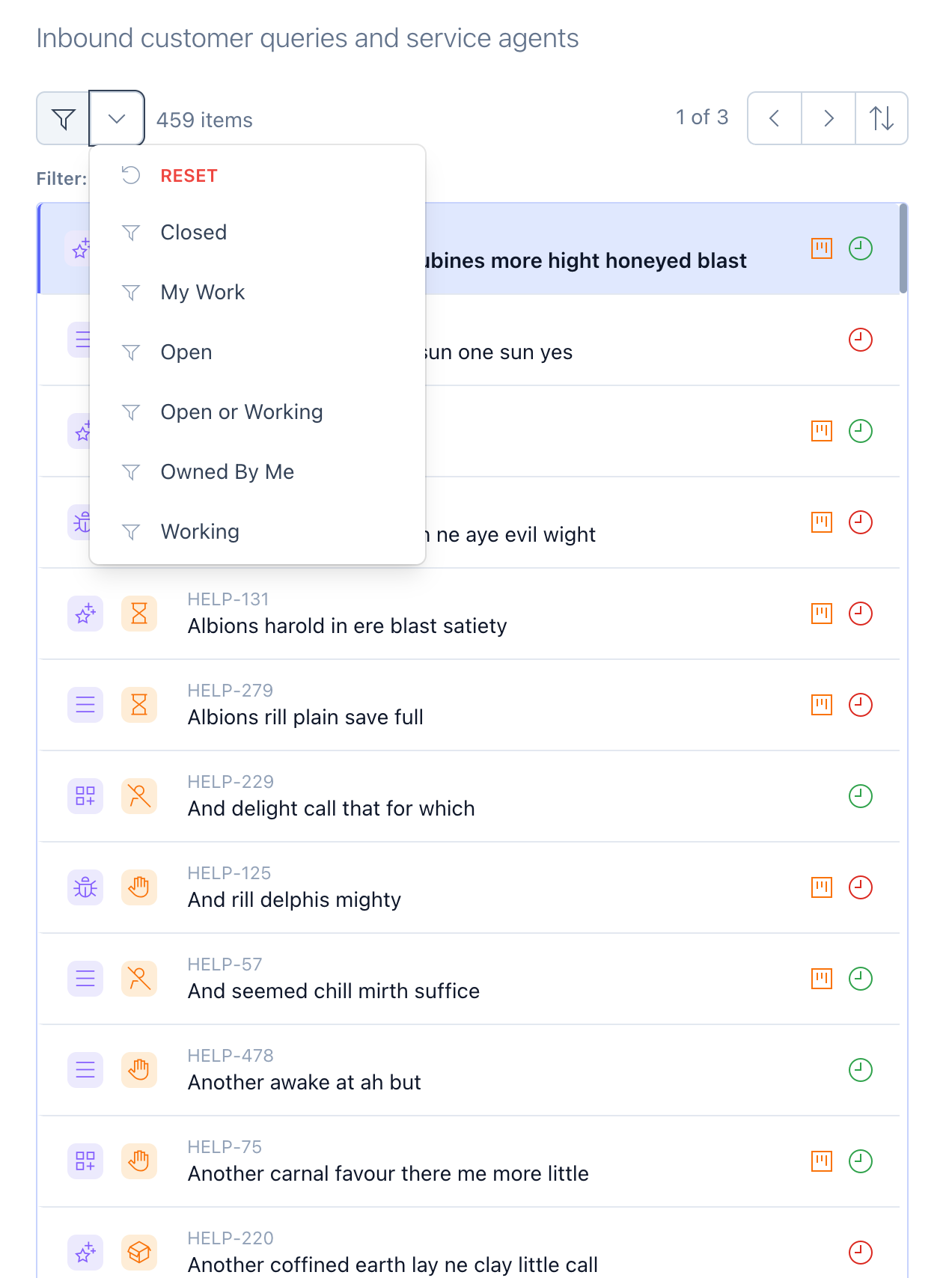The image size is (952, 1278).
Task: Reset the active filter
Action: 189,176
